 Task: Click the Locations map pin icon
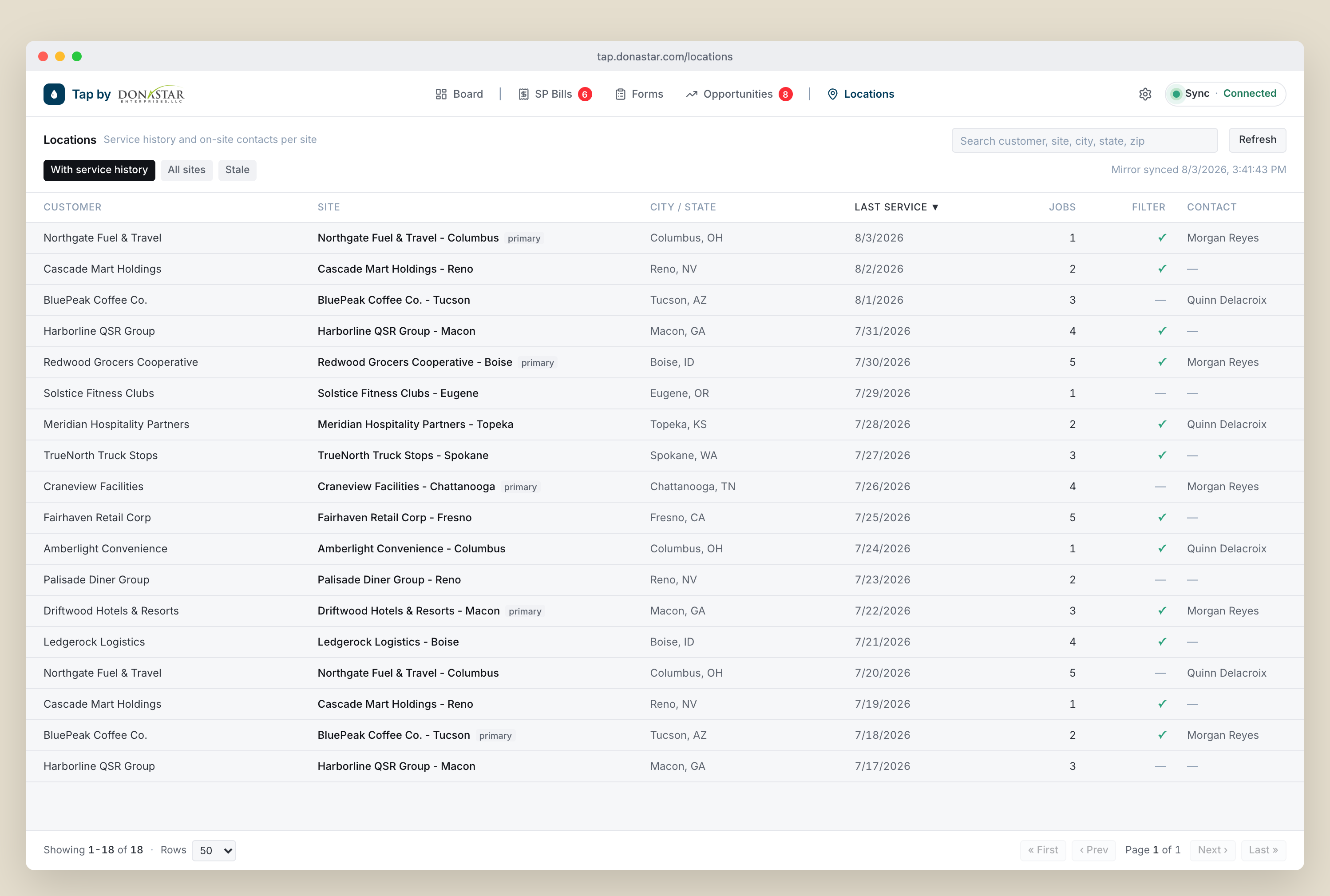click(x=832, y=94)
